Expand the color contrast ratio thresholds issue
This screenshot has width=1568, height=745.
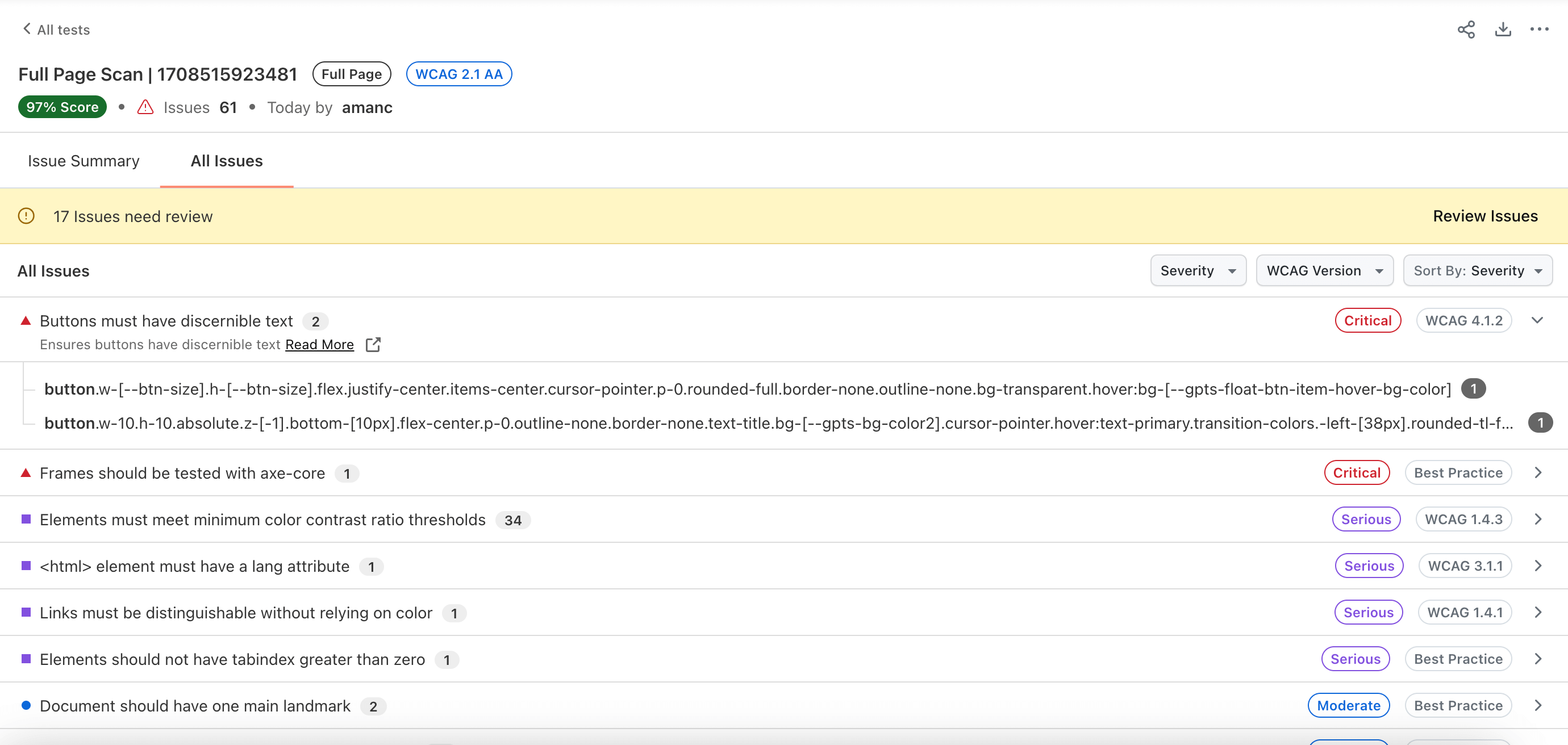click(1537, 520)
